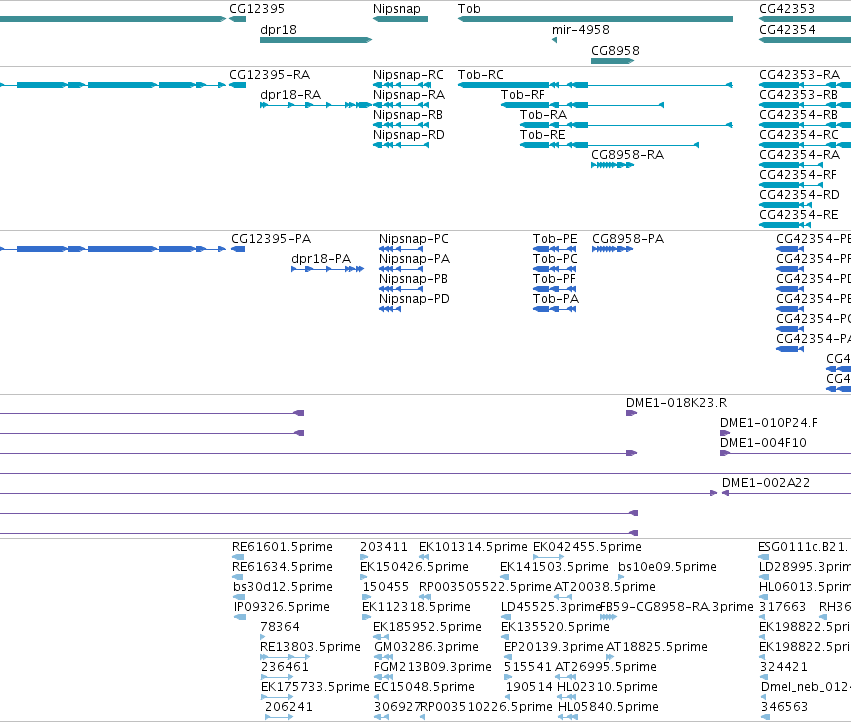Viewport: 851px width, 722px height.
Task: Select the CG12395-PA protein feature
Action: pos(238,249)
